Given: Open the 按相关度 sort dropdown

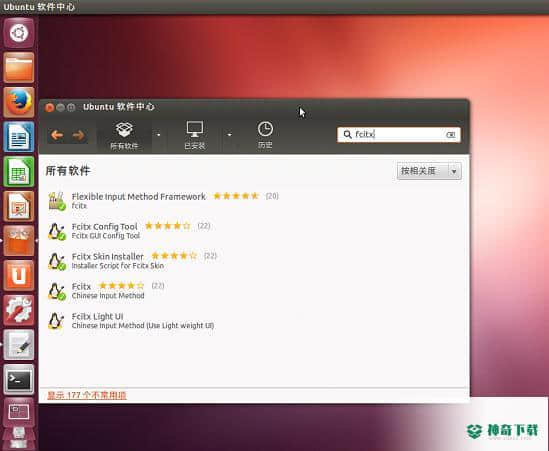Looking at the screenshot, I should tap(429, 171).
